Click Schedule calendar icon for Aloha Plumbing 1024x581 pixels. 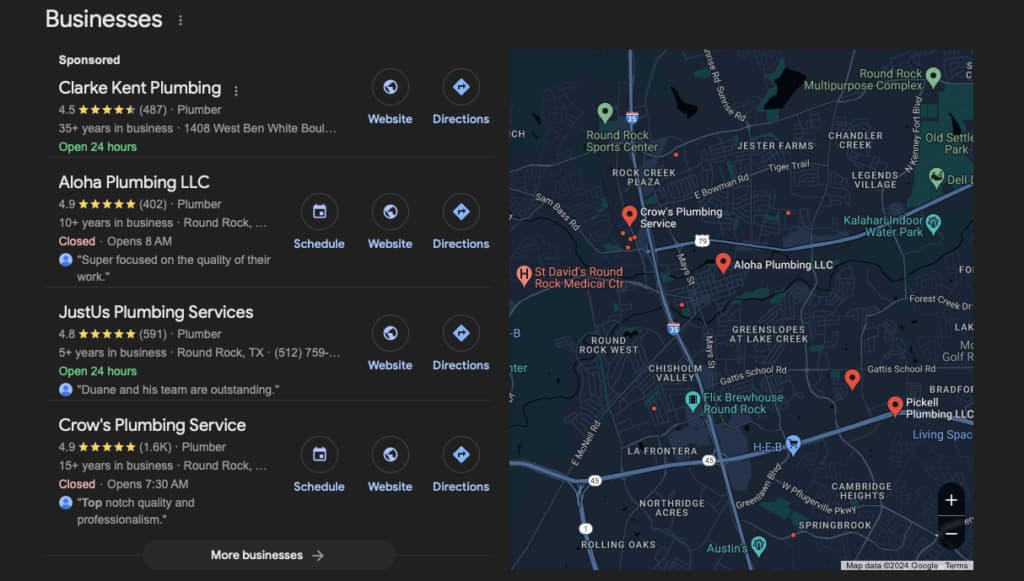click(x=319, y=212)
